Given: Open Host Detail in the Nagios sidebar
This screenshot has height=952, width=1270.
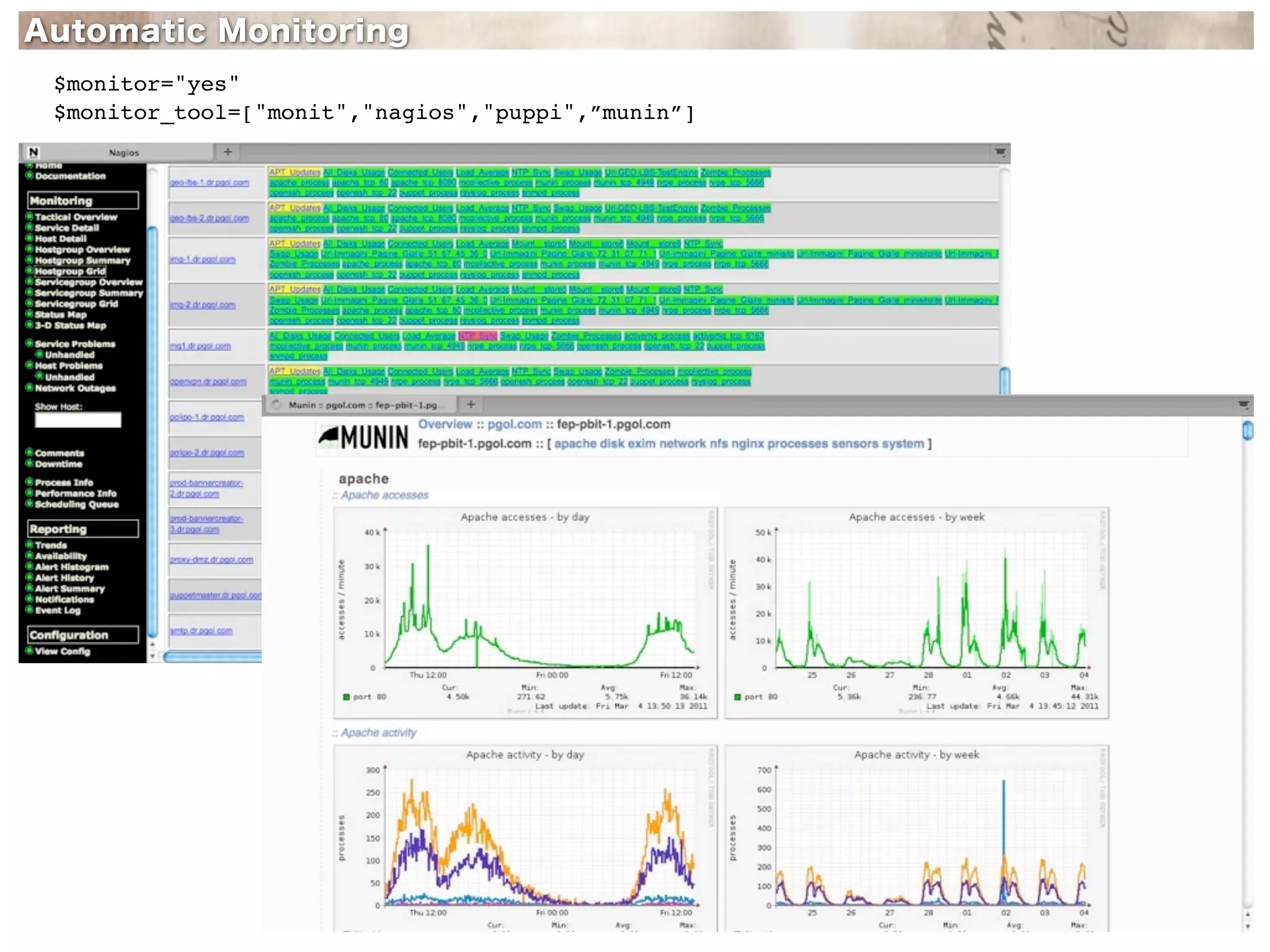Looking at the screenshot, I should [61, 239].
